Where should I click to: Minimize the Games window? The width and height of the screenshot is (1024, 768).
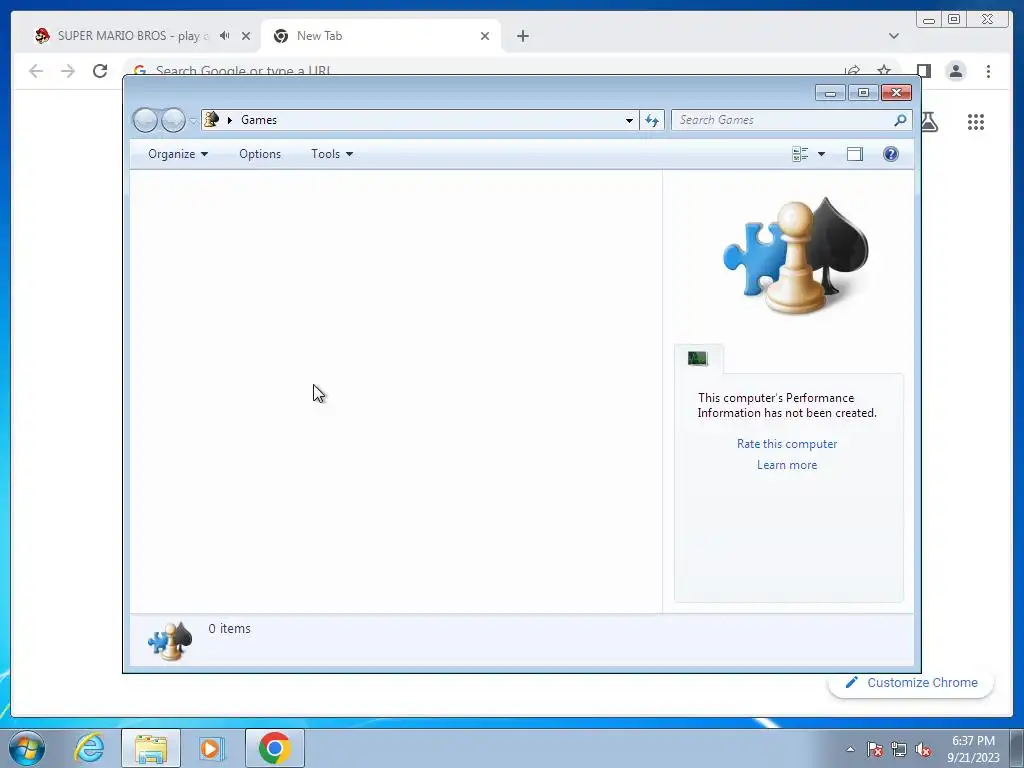(830, 93)
